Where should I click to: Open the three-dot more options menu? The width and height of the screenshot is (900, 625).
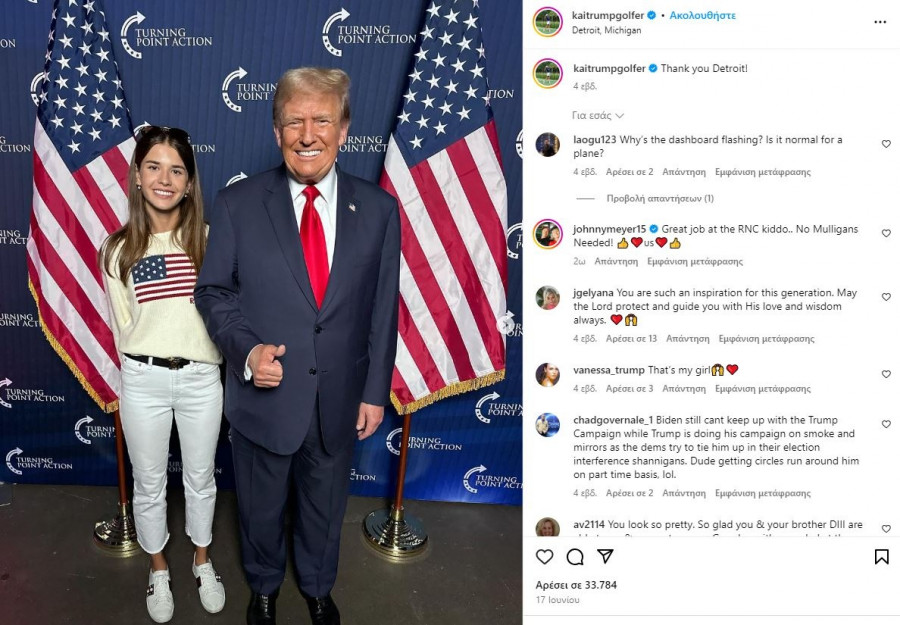(880, 22)
